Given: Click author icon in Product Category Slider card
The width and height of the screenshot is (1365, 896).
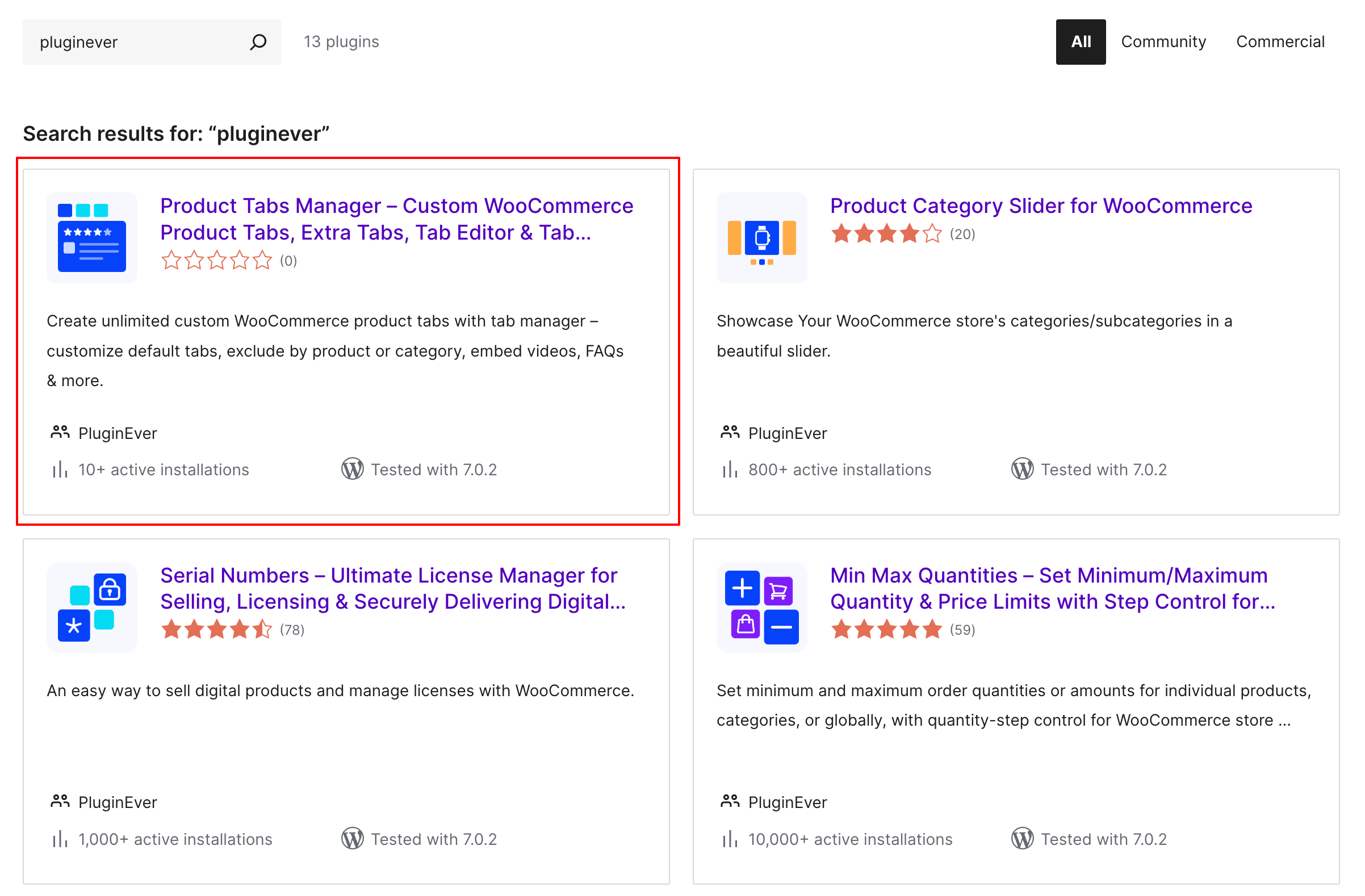Looking at the screenshot, I should click(730, 432).
